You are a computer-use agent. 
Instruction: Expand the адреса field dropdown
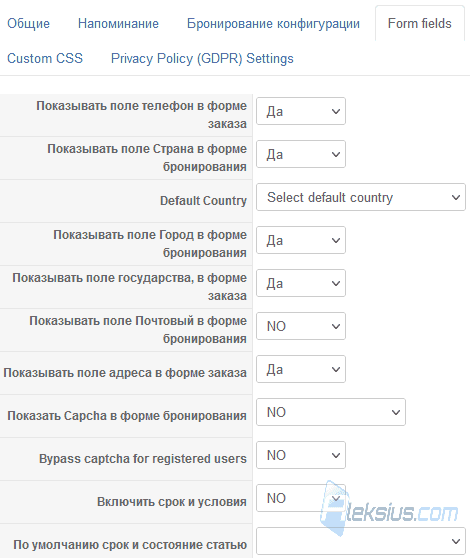pyautogui.click(x=301, y=369)
